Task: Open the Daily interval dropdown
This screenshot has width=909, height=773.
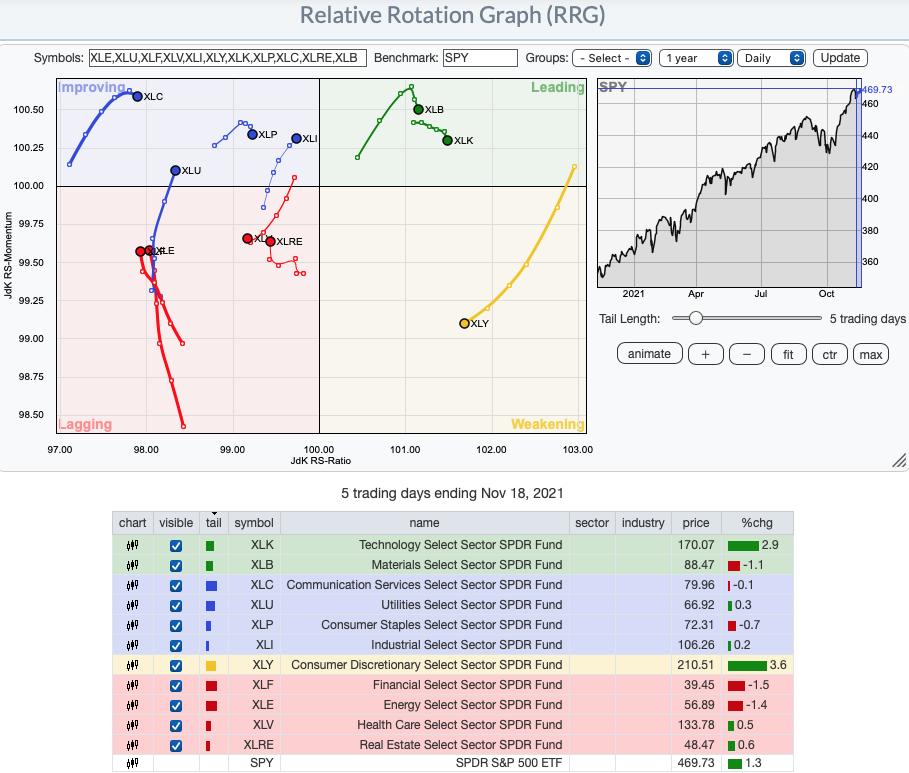Action: [771, 58]
